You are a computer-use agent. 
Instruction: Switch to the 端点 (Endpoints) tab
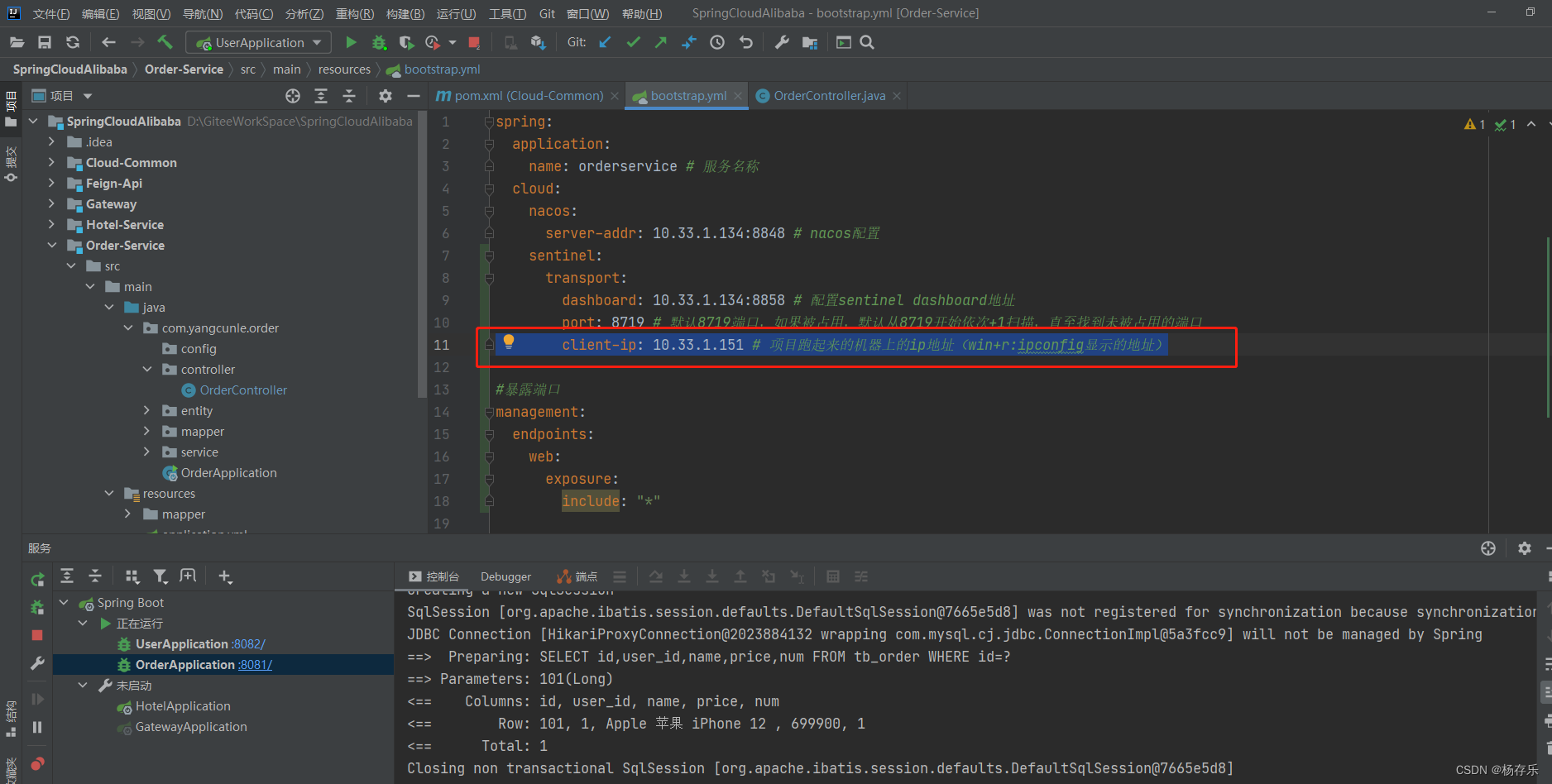click(x=577, y=576)
